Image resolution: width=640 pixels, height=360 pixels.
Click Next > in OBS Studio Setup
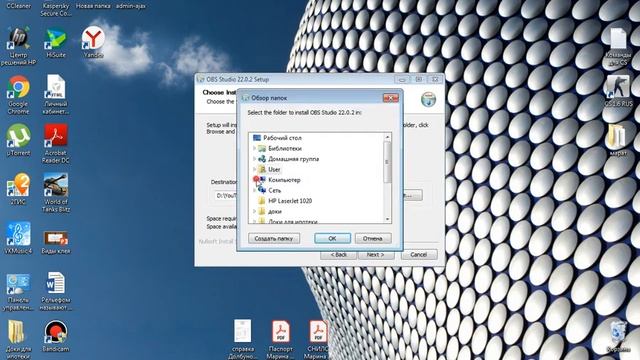click(376, 255)
